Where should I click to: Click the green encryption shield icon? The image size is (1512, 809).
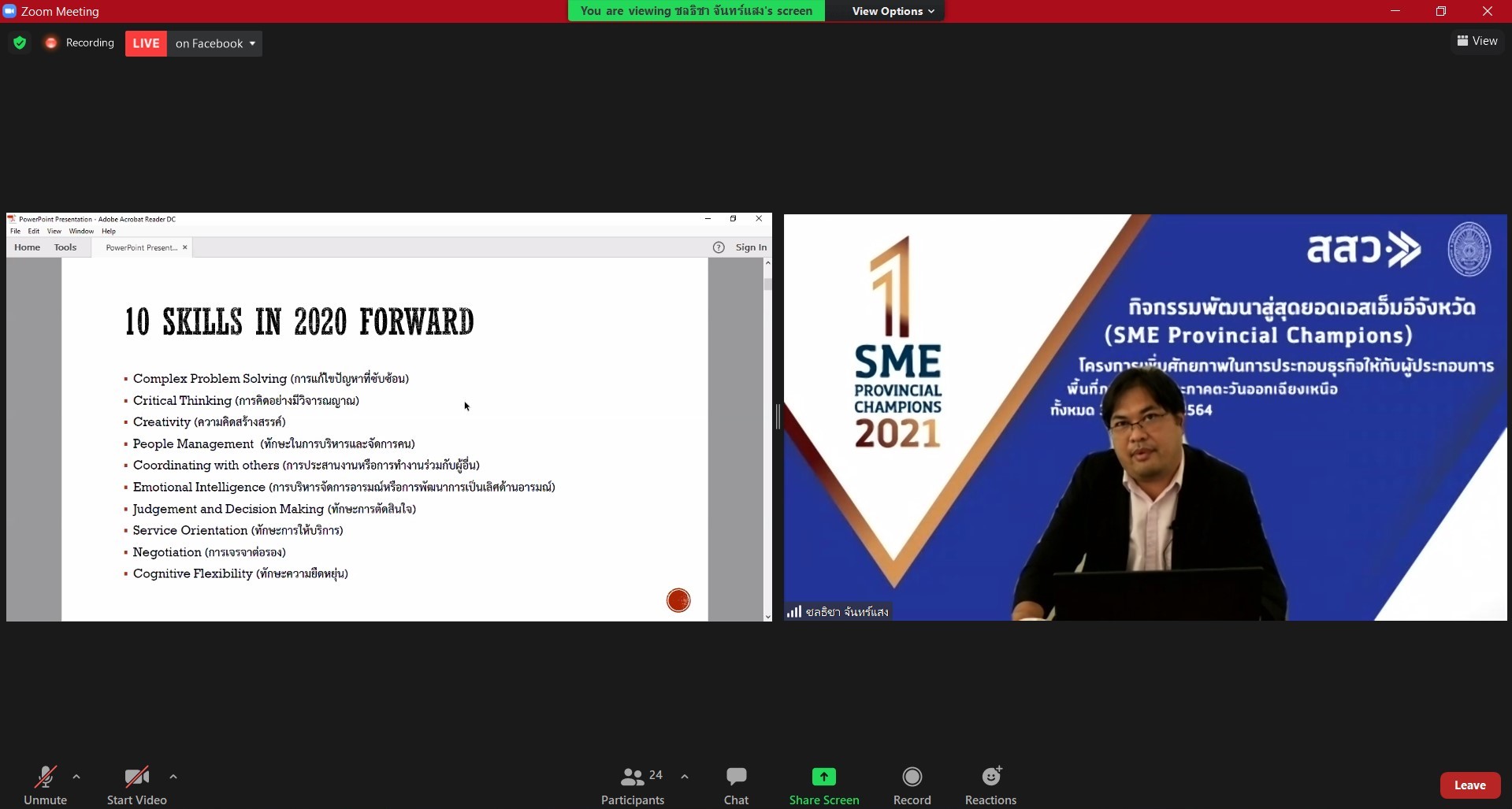[x=20, y=43]
